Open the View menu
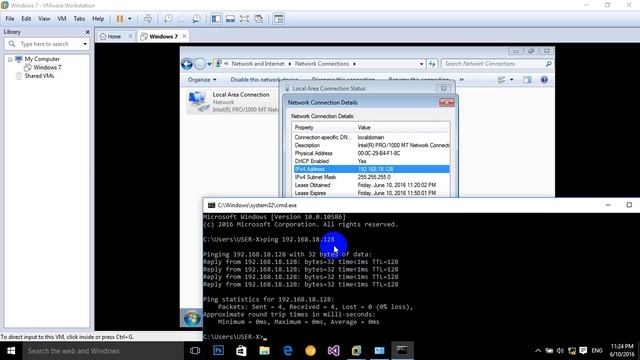The image size is (640, 360). tap(44, 19)
